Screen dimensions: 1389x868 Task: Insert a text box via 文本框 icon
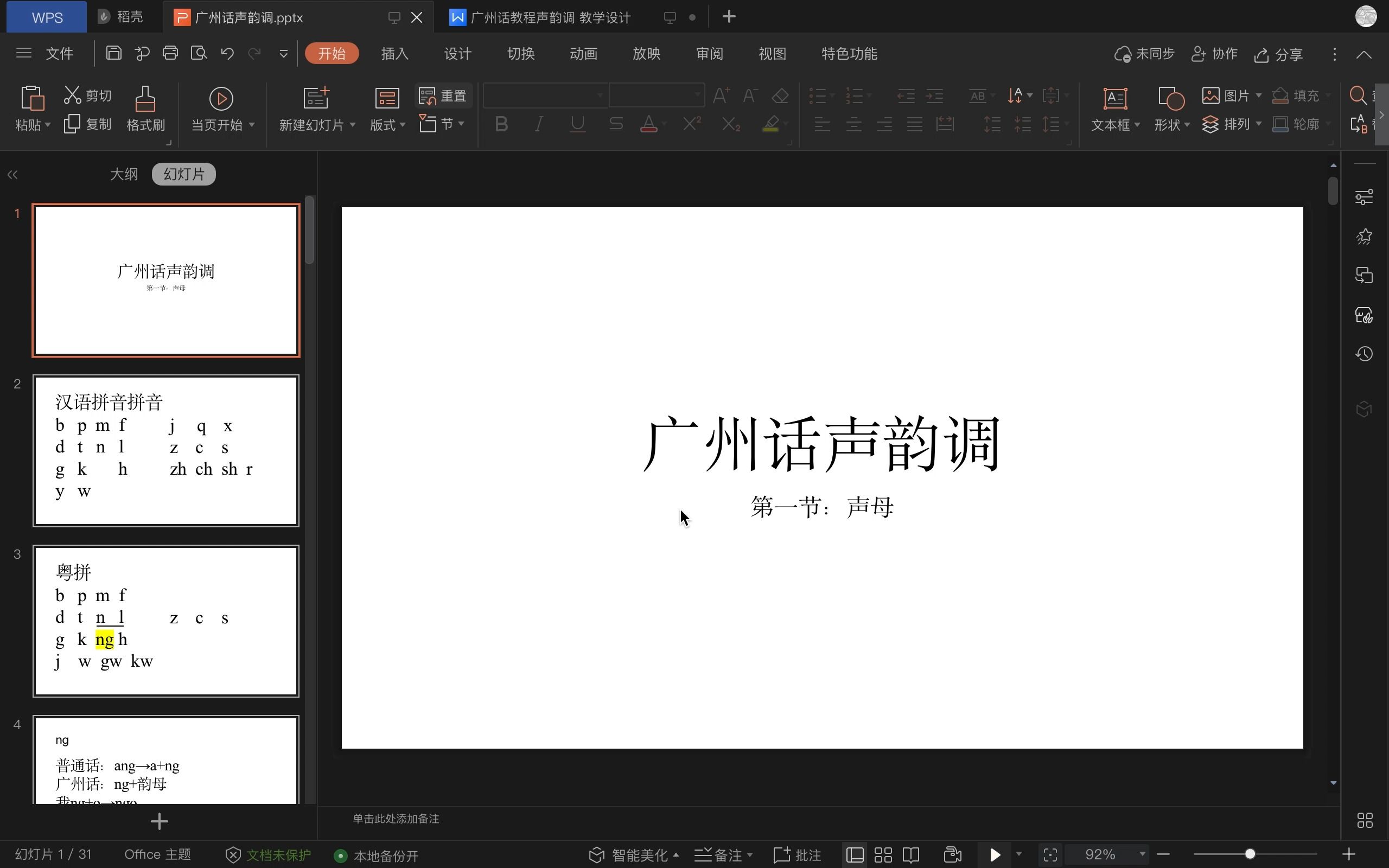click(x=1114, y=99)
